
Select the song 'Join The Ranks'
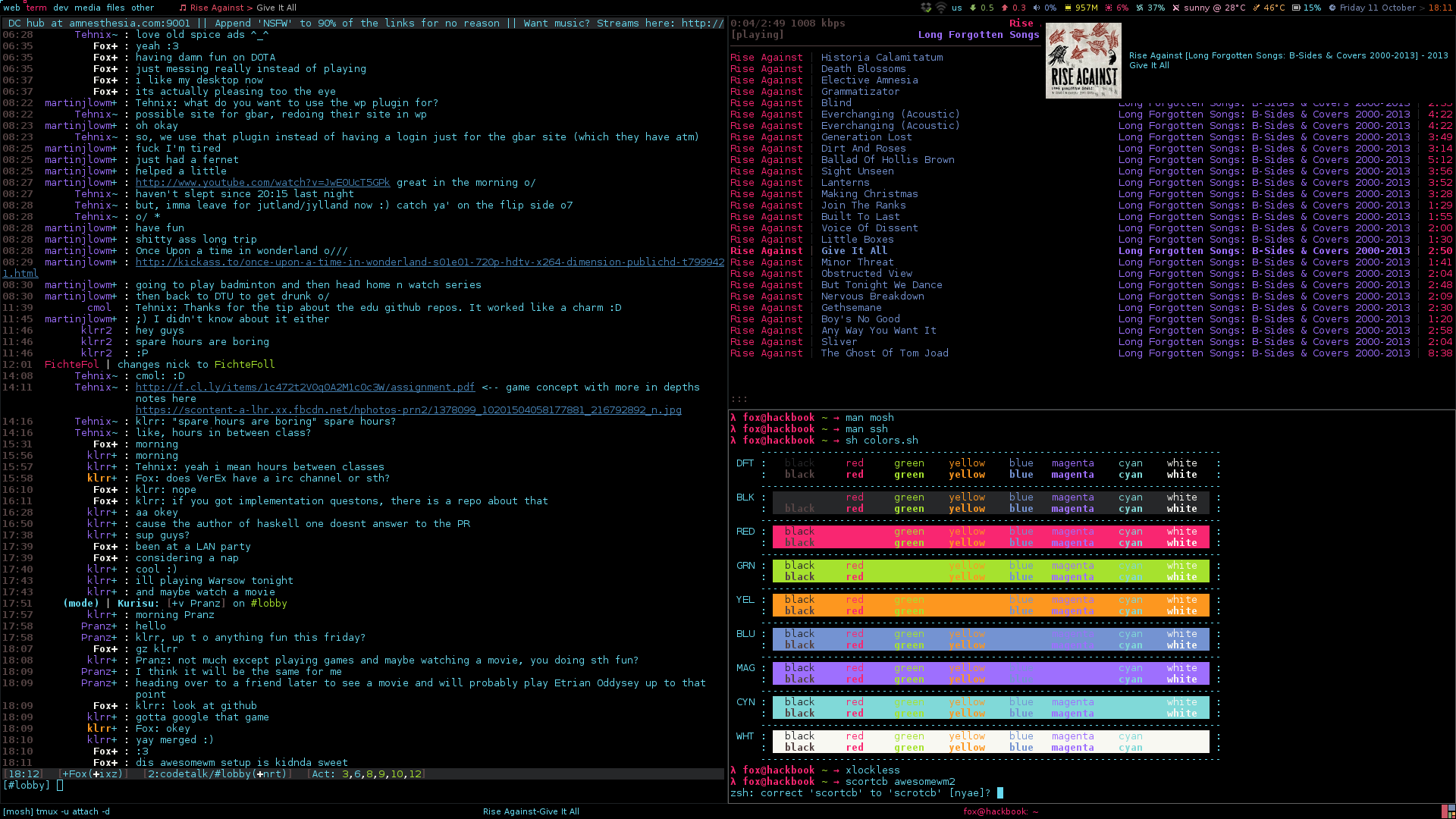point(863,206)
